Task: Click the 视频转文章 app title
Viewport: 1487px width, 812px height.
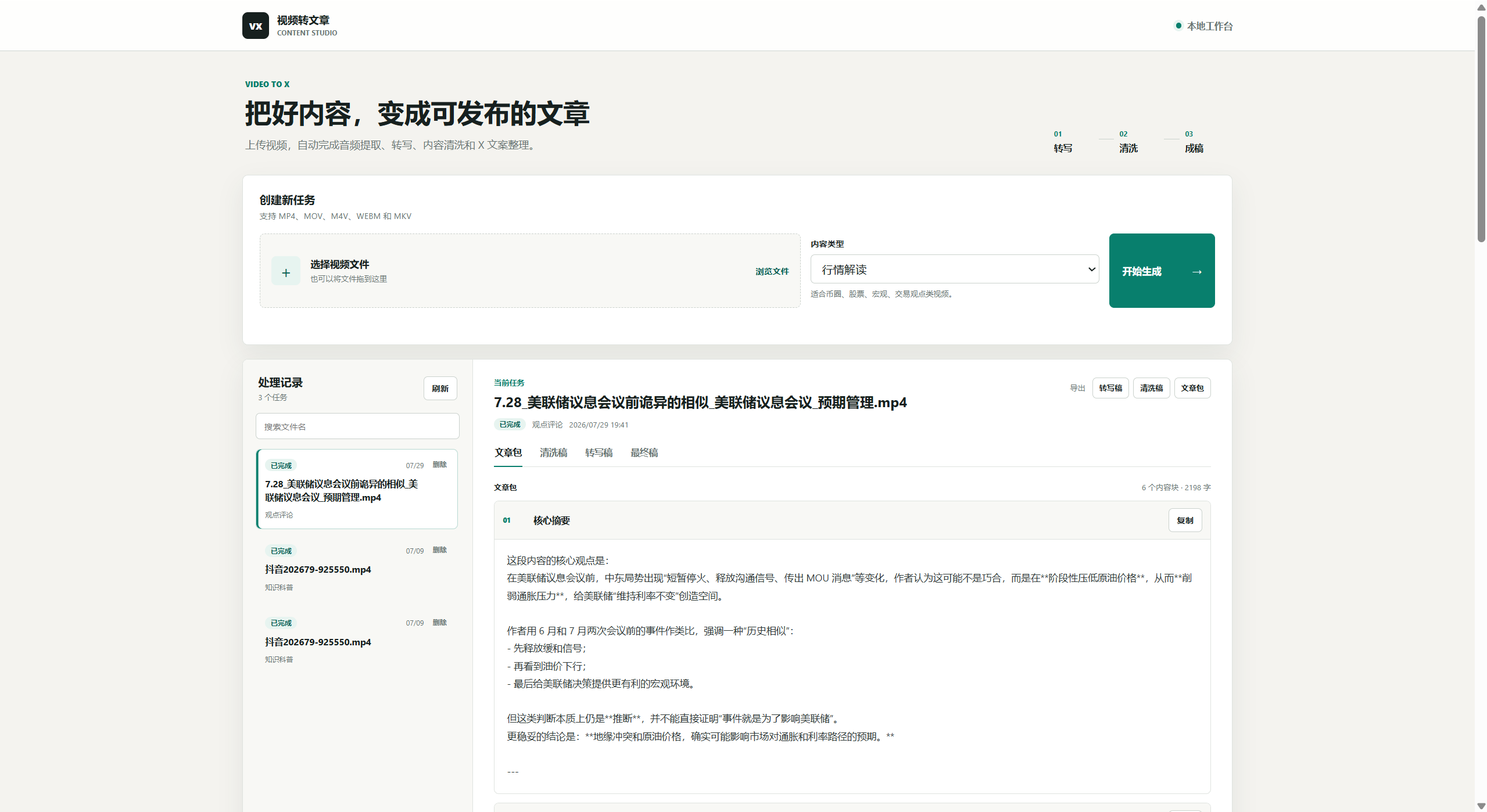Action: click(x=303, y=20)
